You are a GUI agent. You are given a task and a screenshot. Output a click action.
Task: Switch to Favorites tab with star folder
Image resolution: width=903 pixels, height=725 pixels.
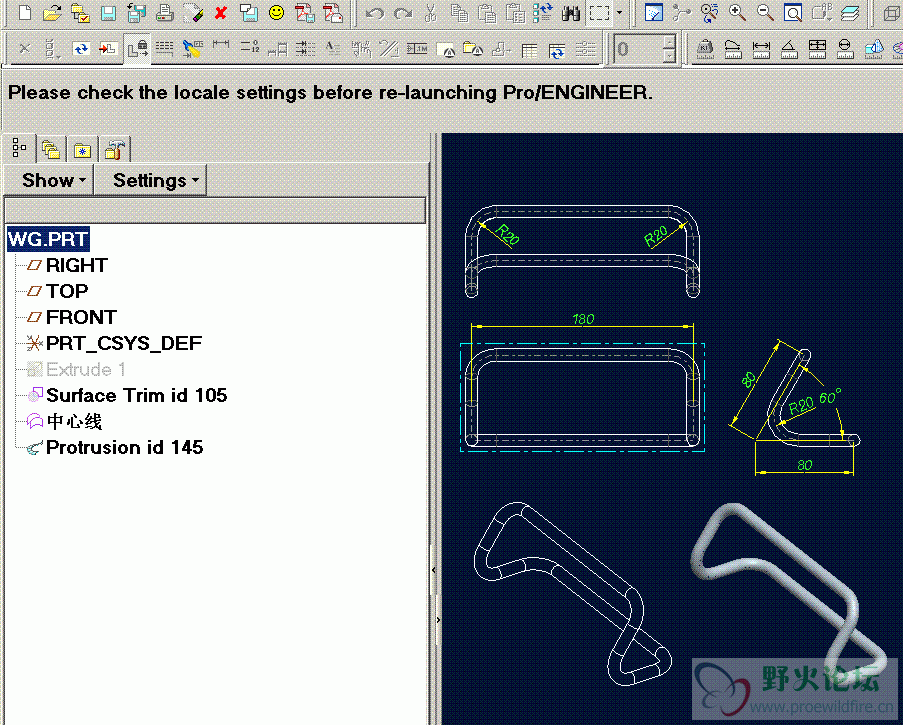(82, 150)
